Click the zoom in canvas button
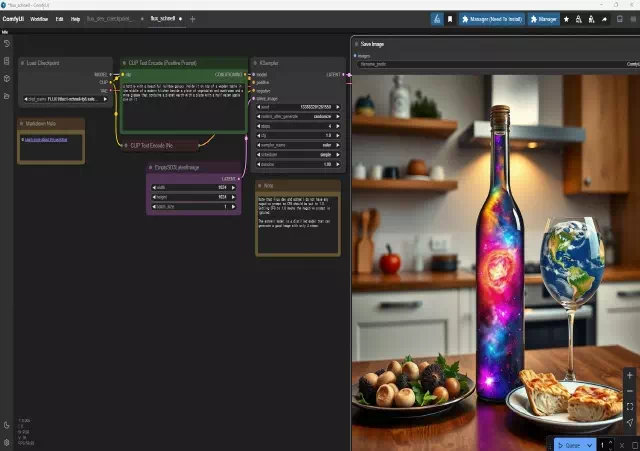Screen dimensions: 640x451 [629, 375]
